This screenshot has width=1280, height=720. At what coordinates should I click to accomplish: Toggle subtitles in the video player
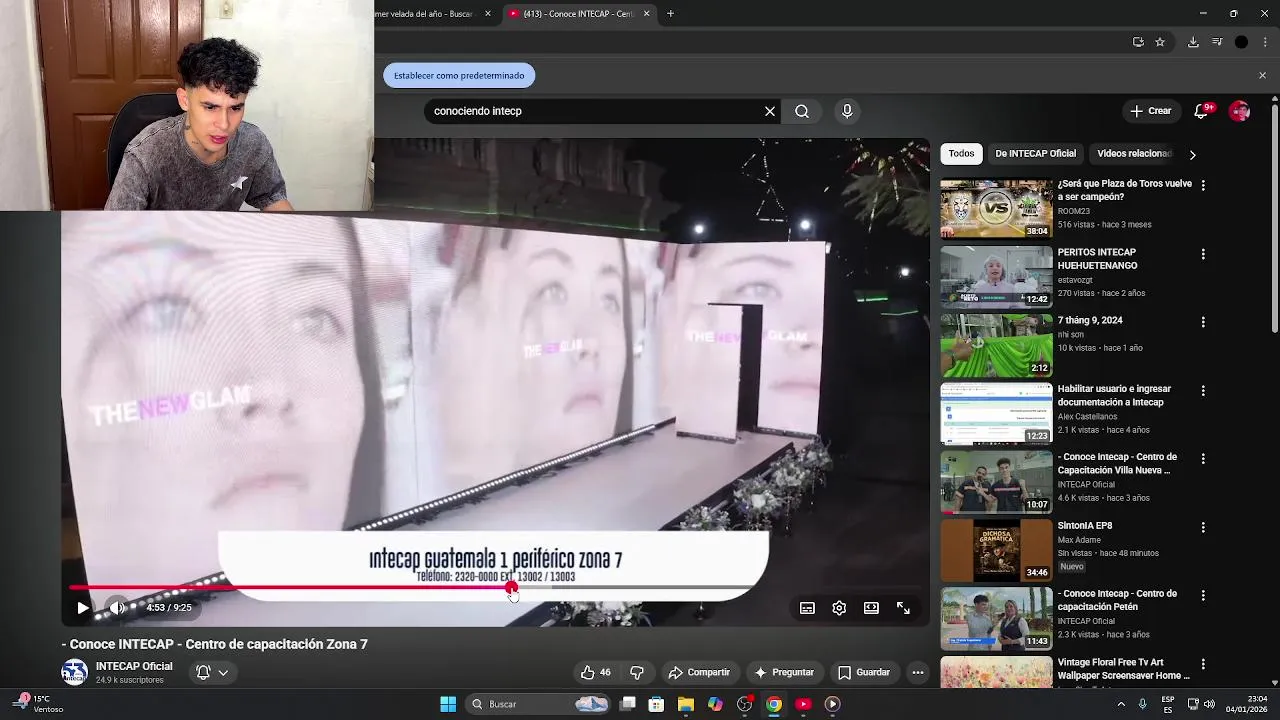(x=807, y=608)
